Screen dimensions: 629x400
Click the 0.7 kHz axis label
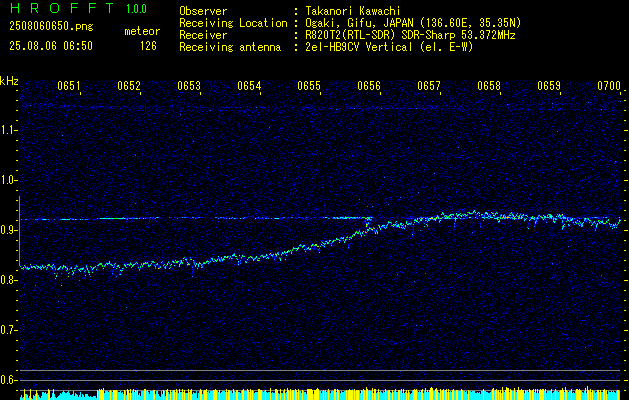point(7,330)
